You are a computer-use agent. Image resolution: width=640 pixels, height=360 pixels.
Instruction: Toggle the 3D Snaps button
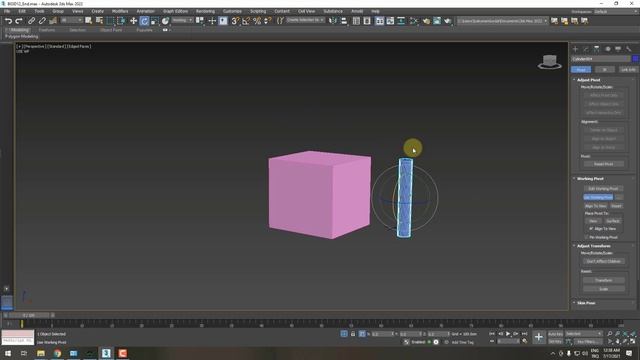(x=235, y=21)
